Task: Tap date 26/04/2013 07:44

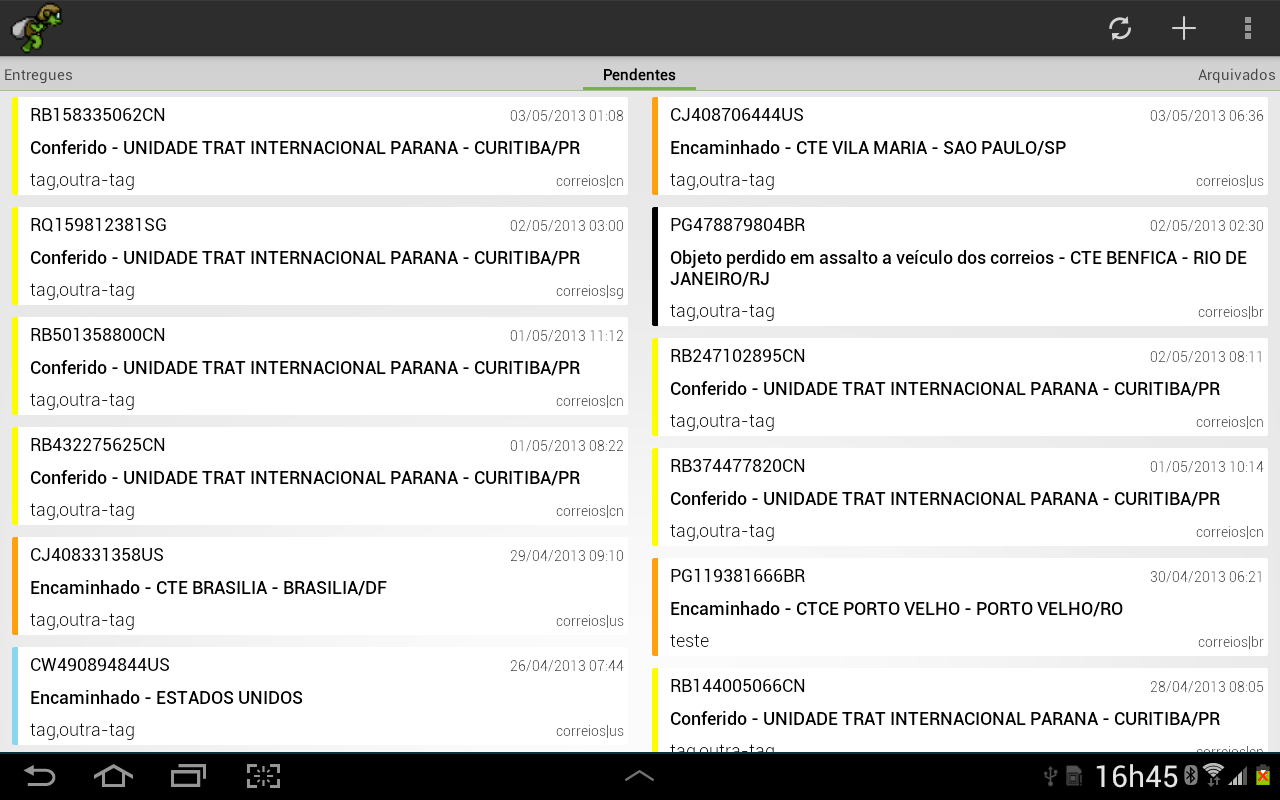Action: point(567,666)
